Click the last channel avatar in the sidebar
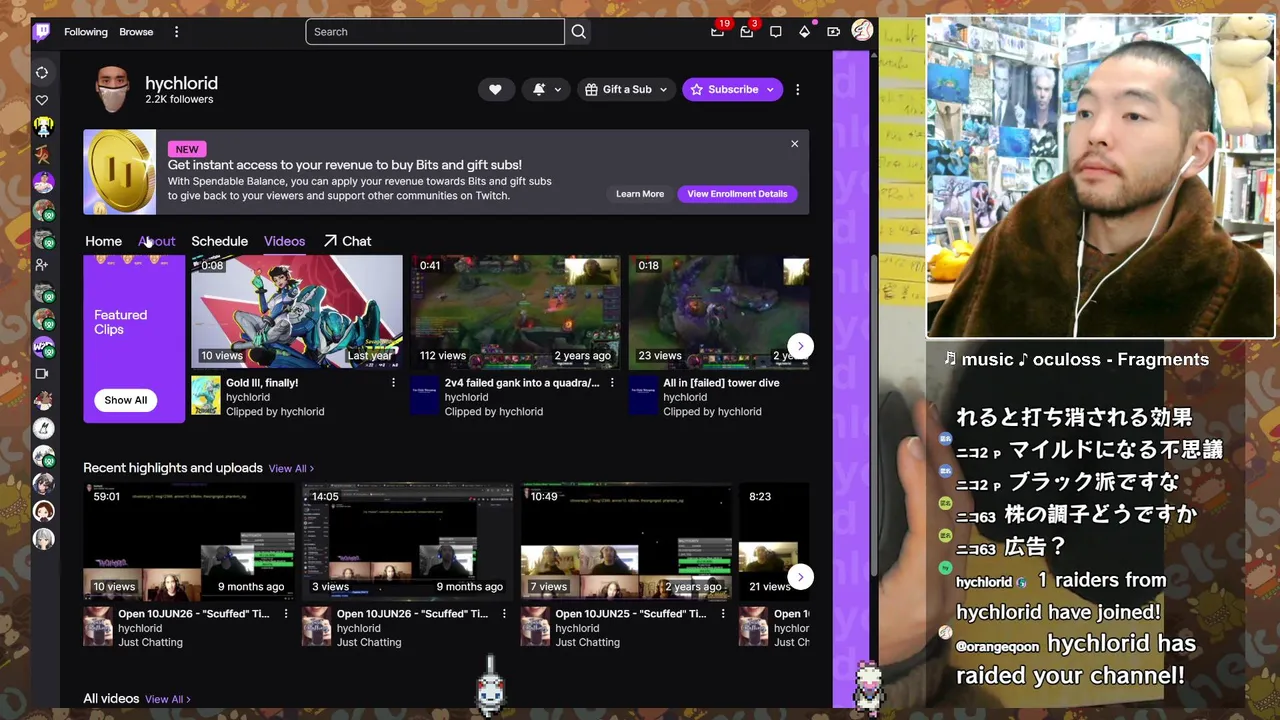1280x720 pixels. click(43, 539)
